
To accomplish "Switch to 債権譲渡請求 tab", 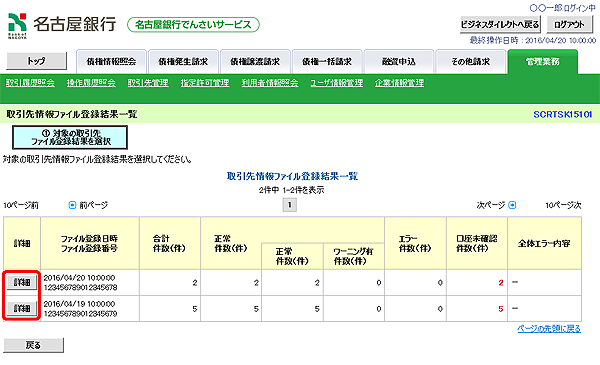I will click(x=255, y=62).
